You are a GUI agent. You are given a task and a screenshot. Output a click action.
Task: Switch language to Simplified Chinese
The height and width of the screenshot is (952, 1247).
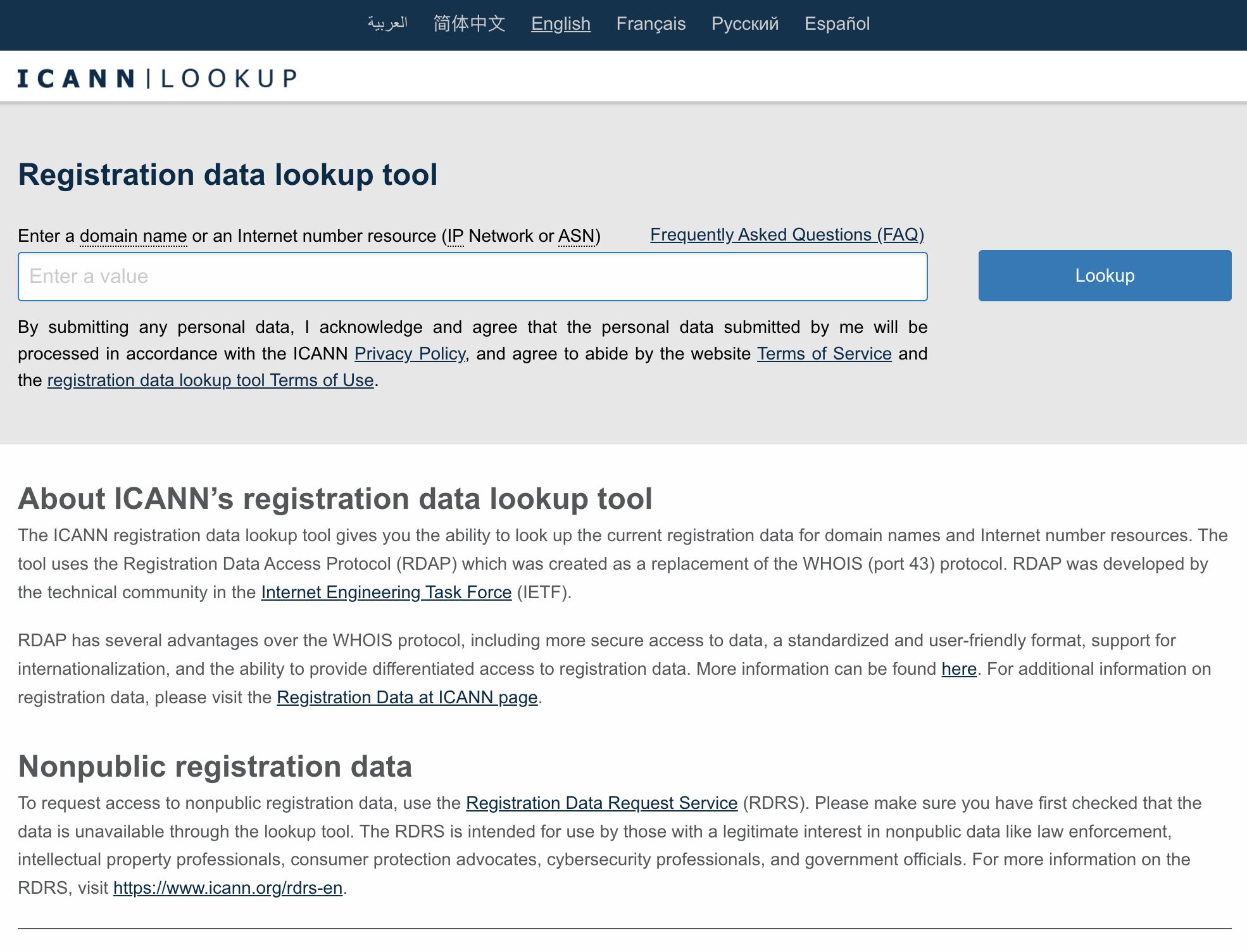(x=469, y=24)
